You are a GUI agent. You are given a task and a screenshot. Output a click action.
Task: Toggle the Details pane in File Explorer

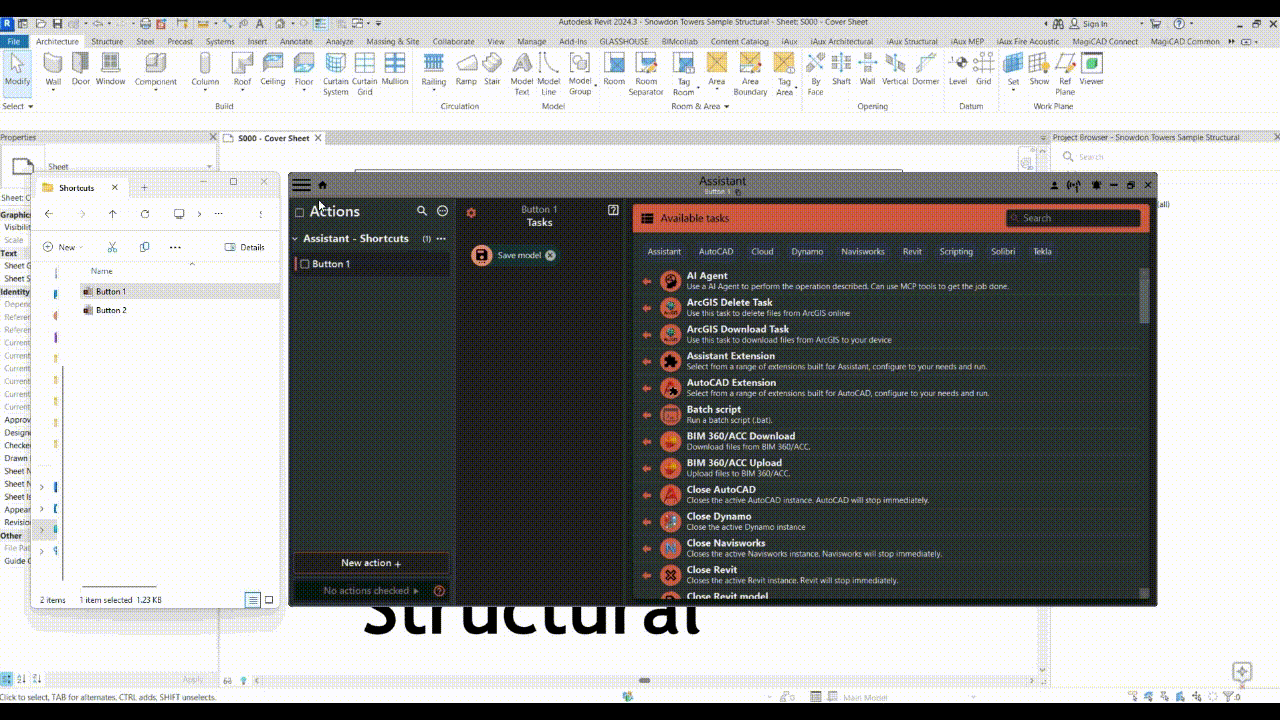click(245, 247)
